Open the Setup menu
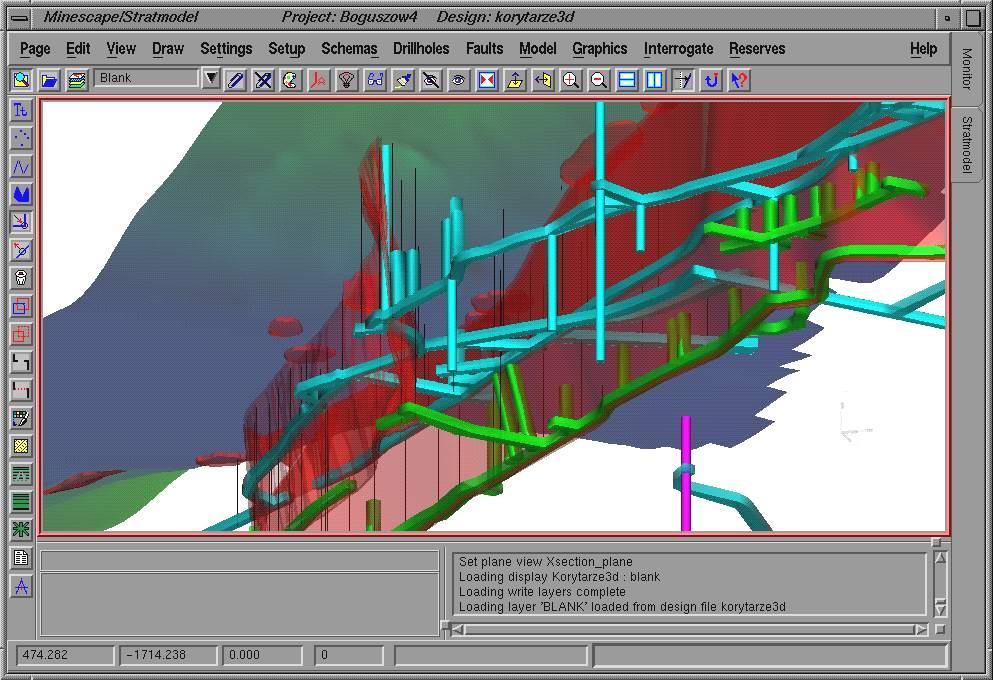The height and width of the screenshot is (680, 993). 286,49
